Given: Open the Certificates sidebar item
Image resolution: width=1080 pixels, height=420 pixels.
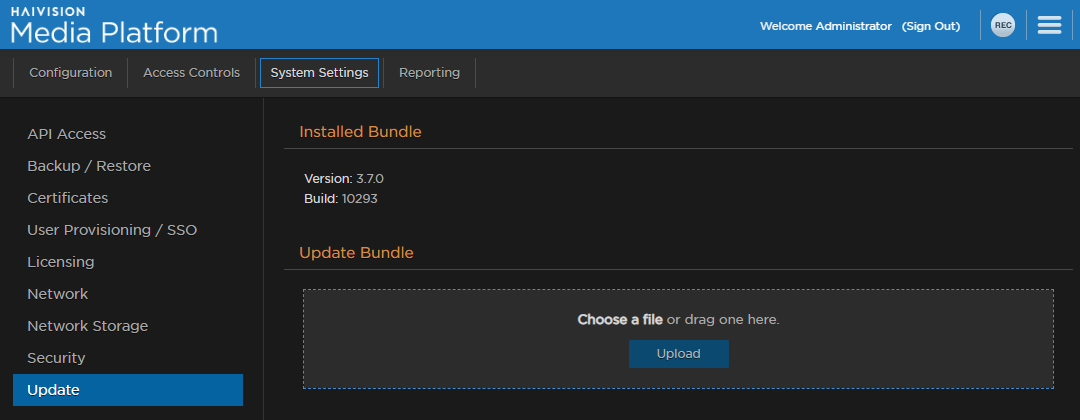Looking at the screenshot, I should click(x=67, y=198).
